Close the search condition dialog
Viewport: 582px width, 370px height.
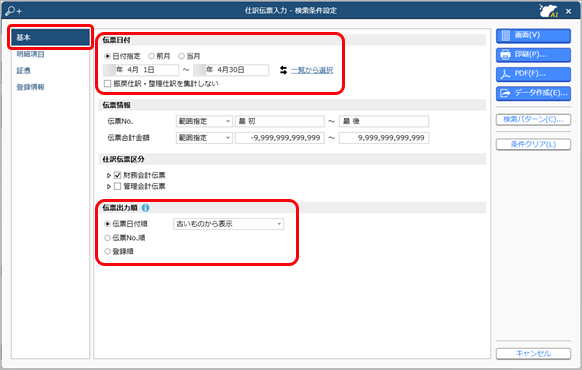(569, 11)
